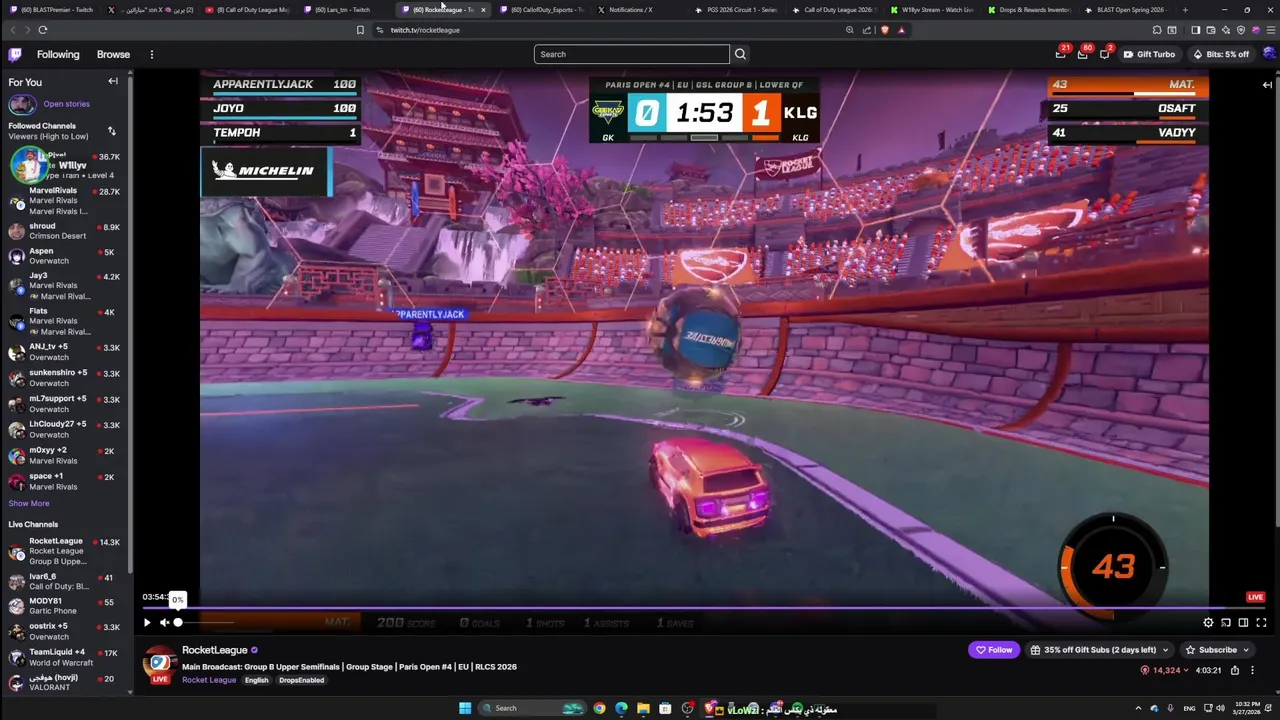1280x720 pixels.
Task: Click the clip icon in the player controls
Action: tap(1226, 623)
